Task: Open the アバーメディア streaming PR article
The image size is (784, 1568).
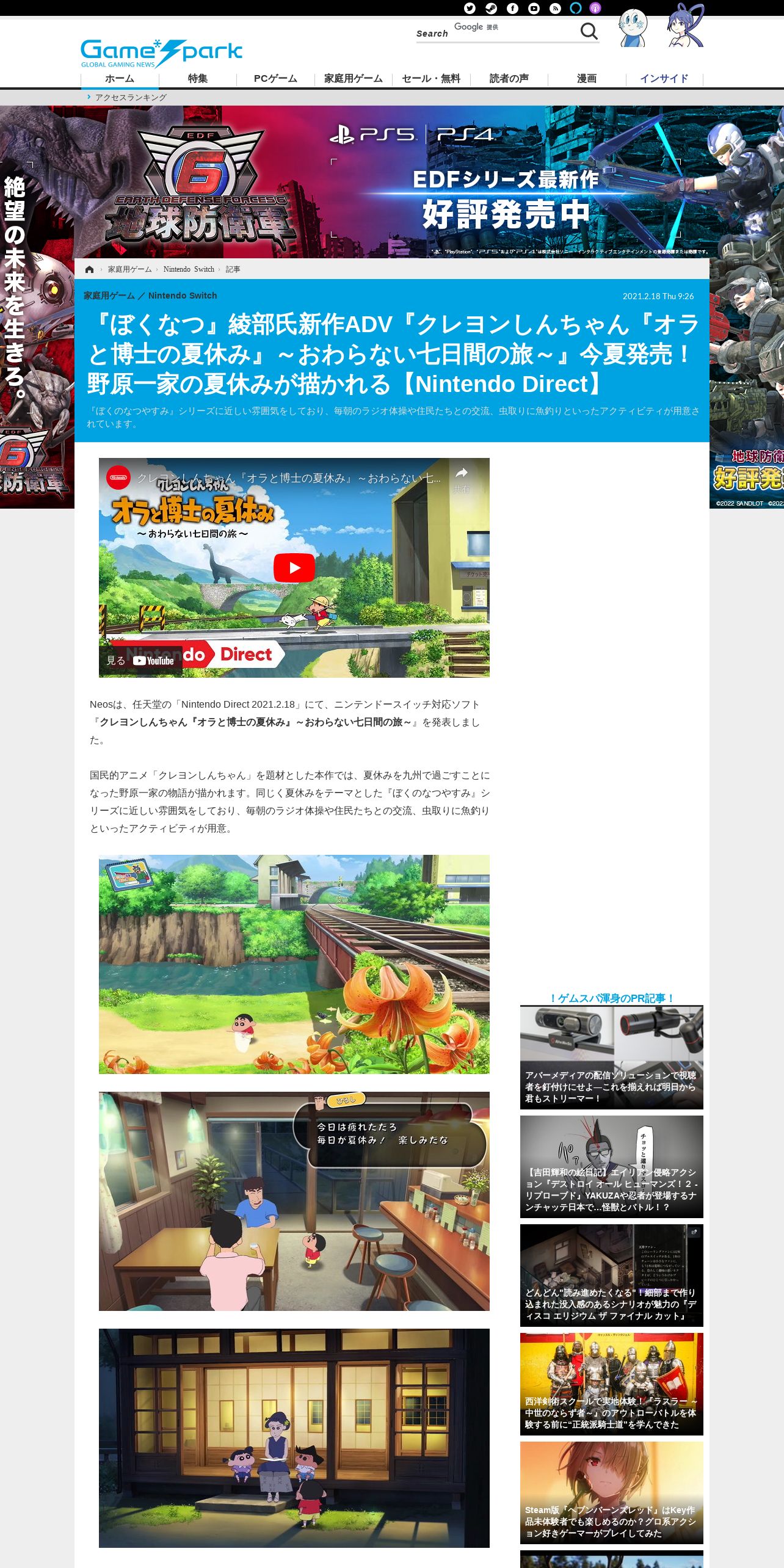Action: (x=612, y=1058)
